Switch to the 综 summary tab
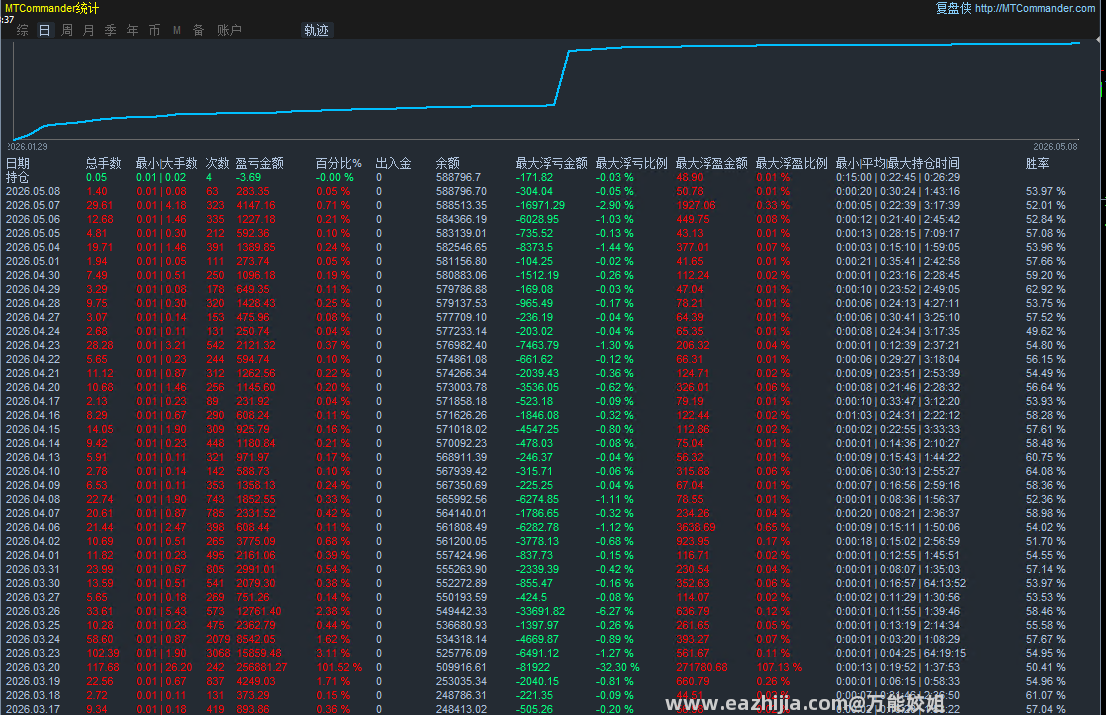Viewport: 1106px width, 715px height. pos(23,30)
